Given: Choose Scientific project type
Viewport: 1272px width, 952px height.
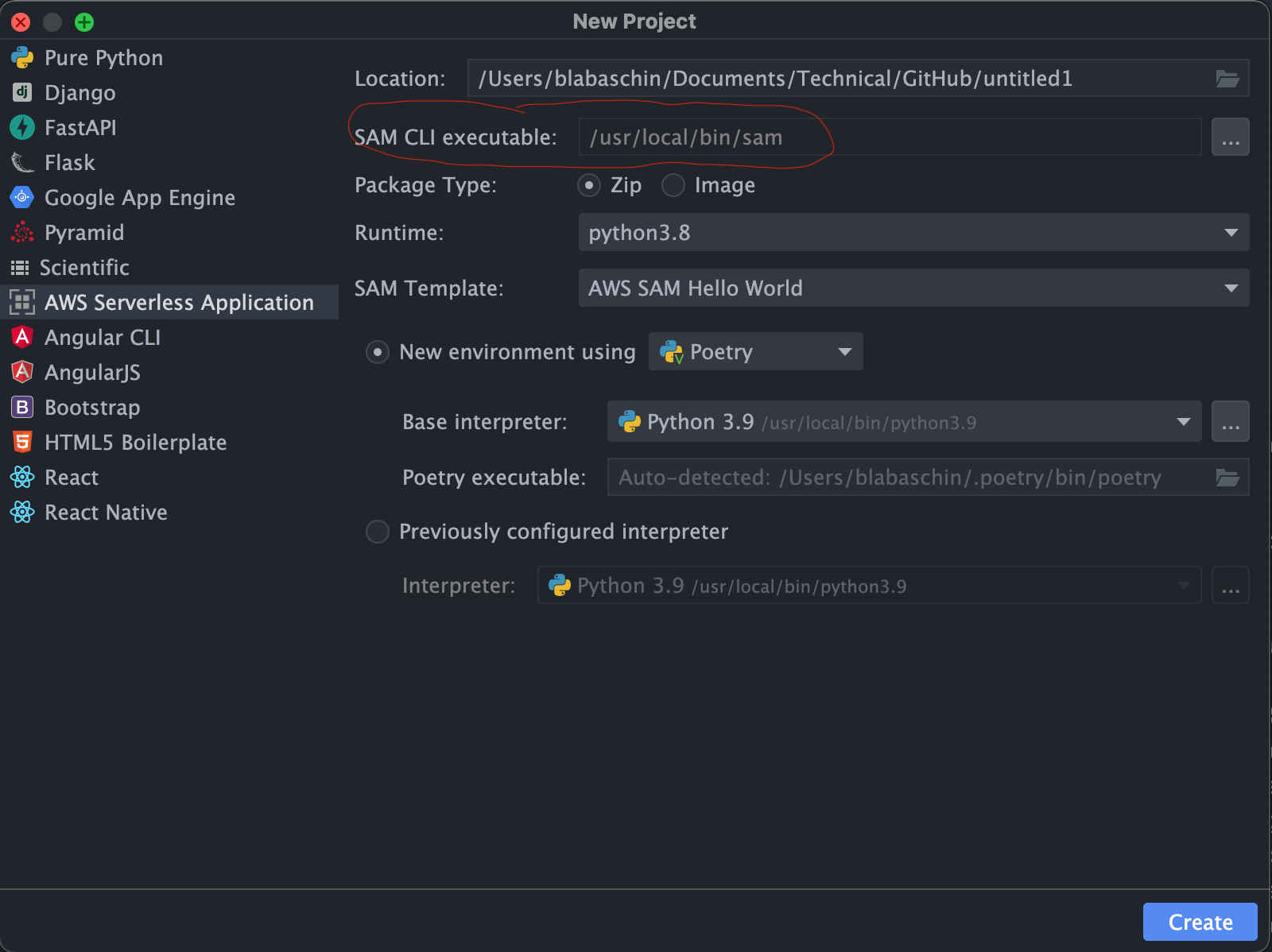Looking at the screenshot, I should coord(169,267).
